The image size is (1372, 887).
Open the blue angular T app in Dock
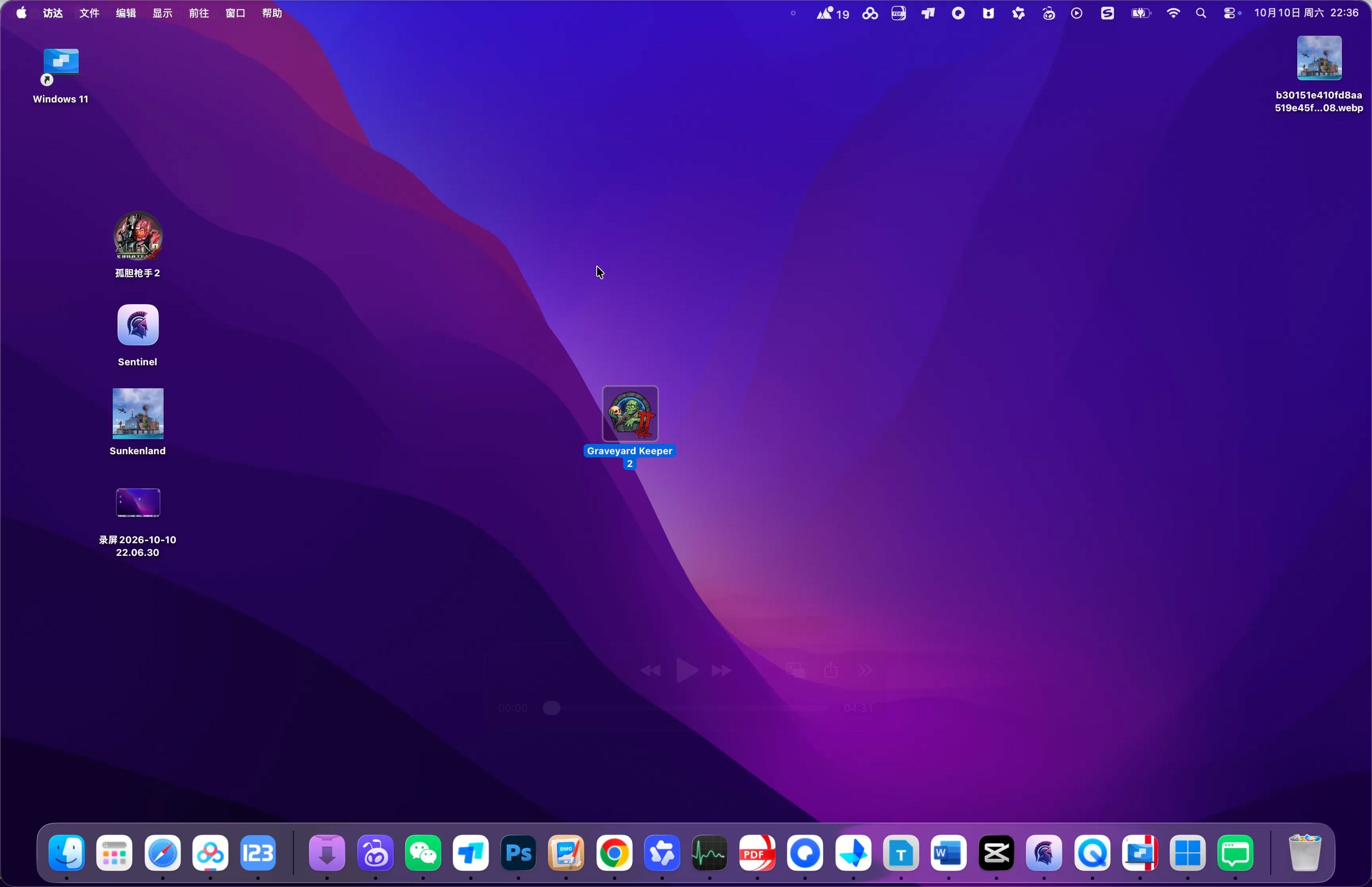(x=471, y=853)
